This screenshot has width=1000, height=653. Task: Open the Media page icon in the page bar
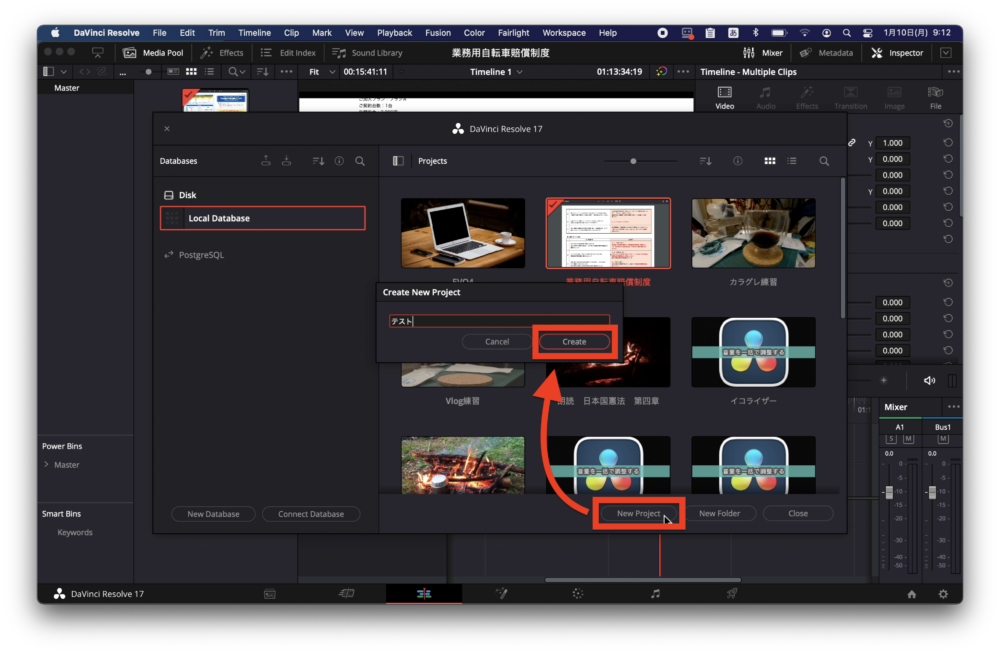click(270, 594)
